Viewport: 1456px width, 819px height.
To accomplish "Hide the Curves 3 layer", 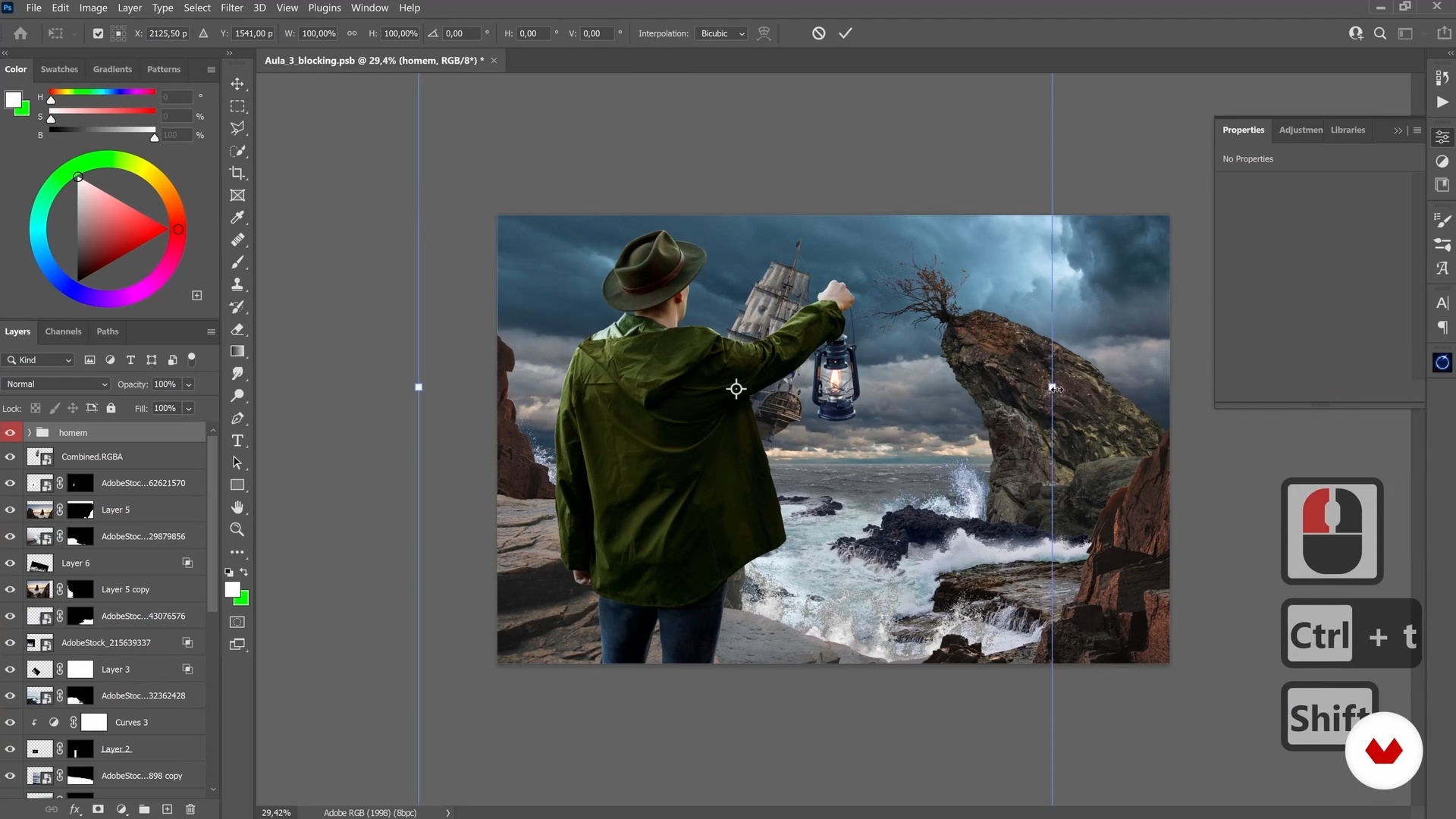I will 10,723.
